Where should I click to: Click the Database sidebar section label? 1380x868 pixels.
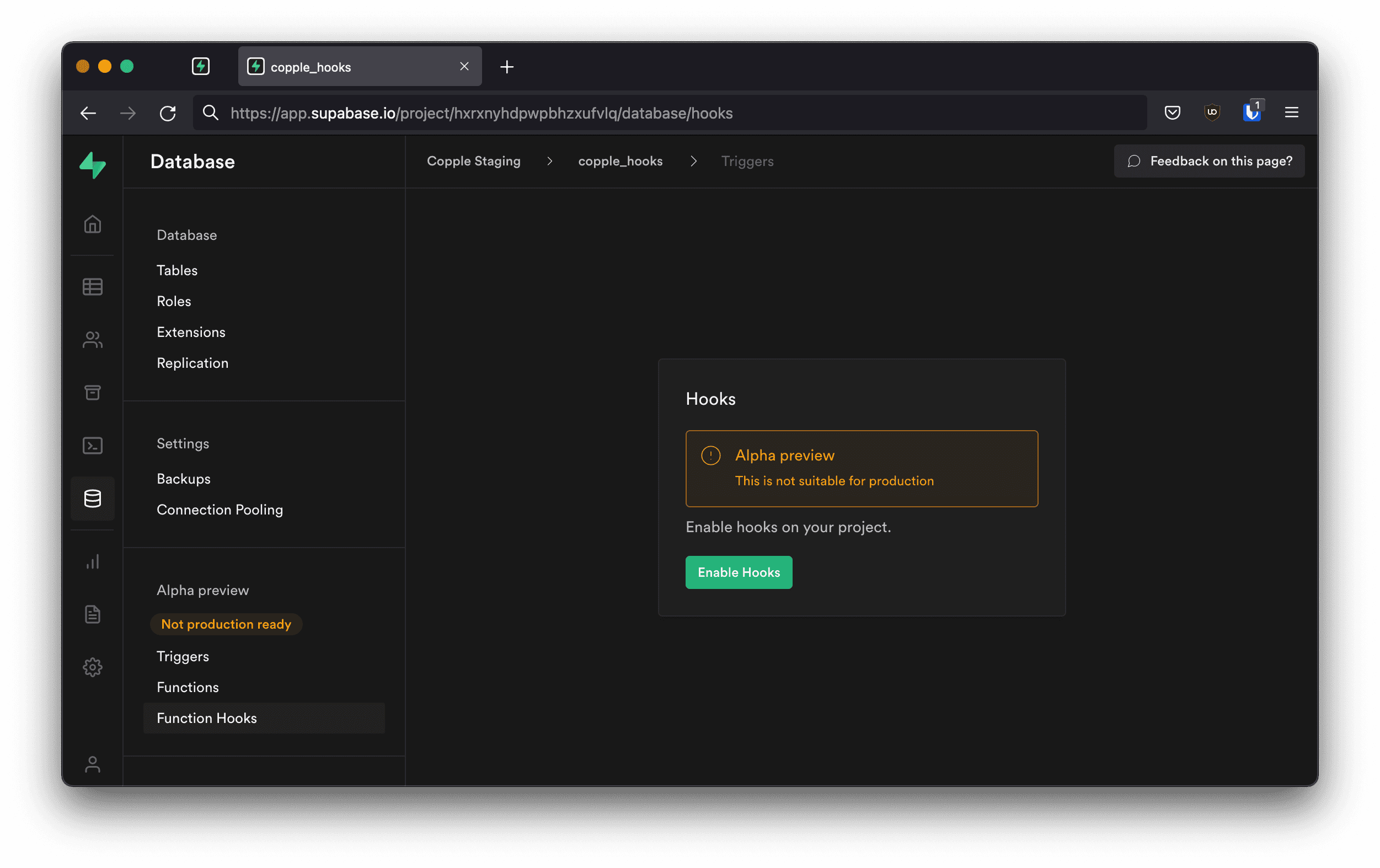pyautogui.click(x=187, y=235)
